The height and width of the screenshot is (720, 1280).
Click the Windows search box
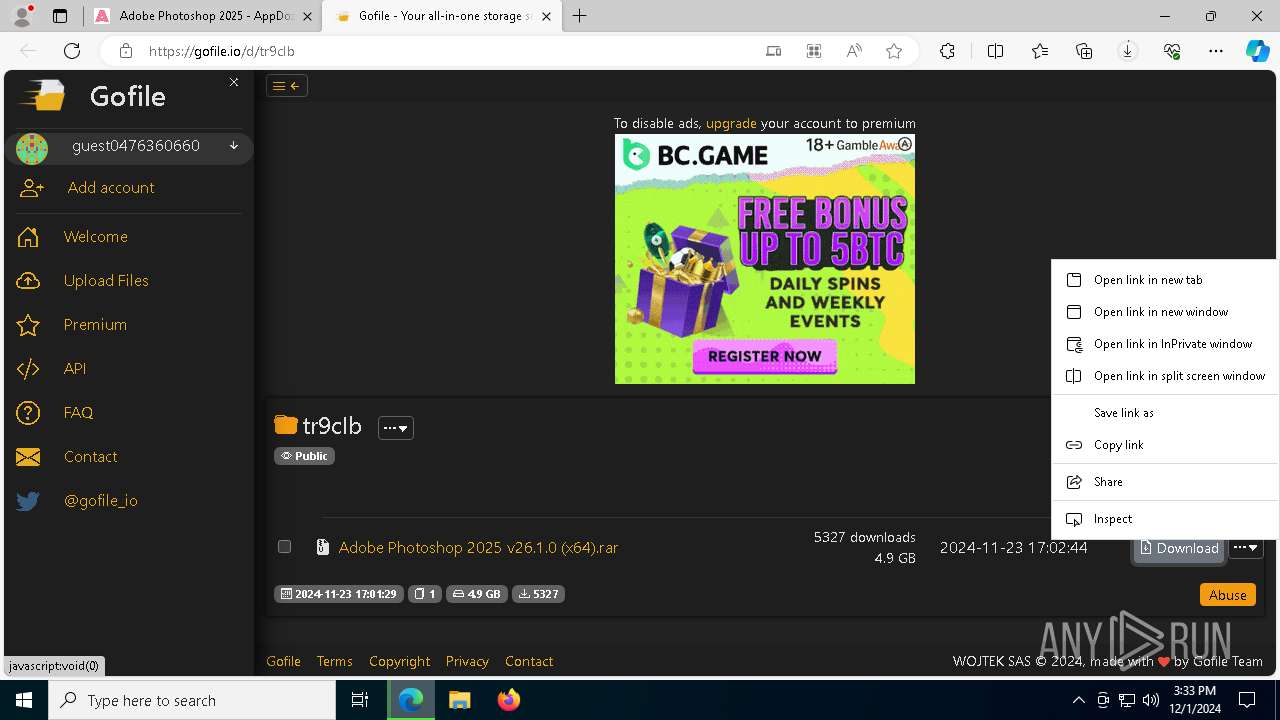tap(192, 700)
